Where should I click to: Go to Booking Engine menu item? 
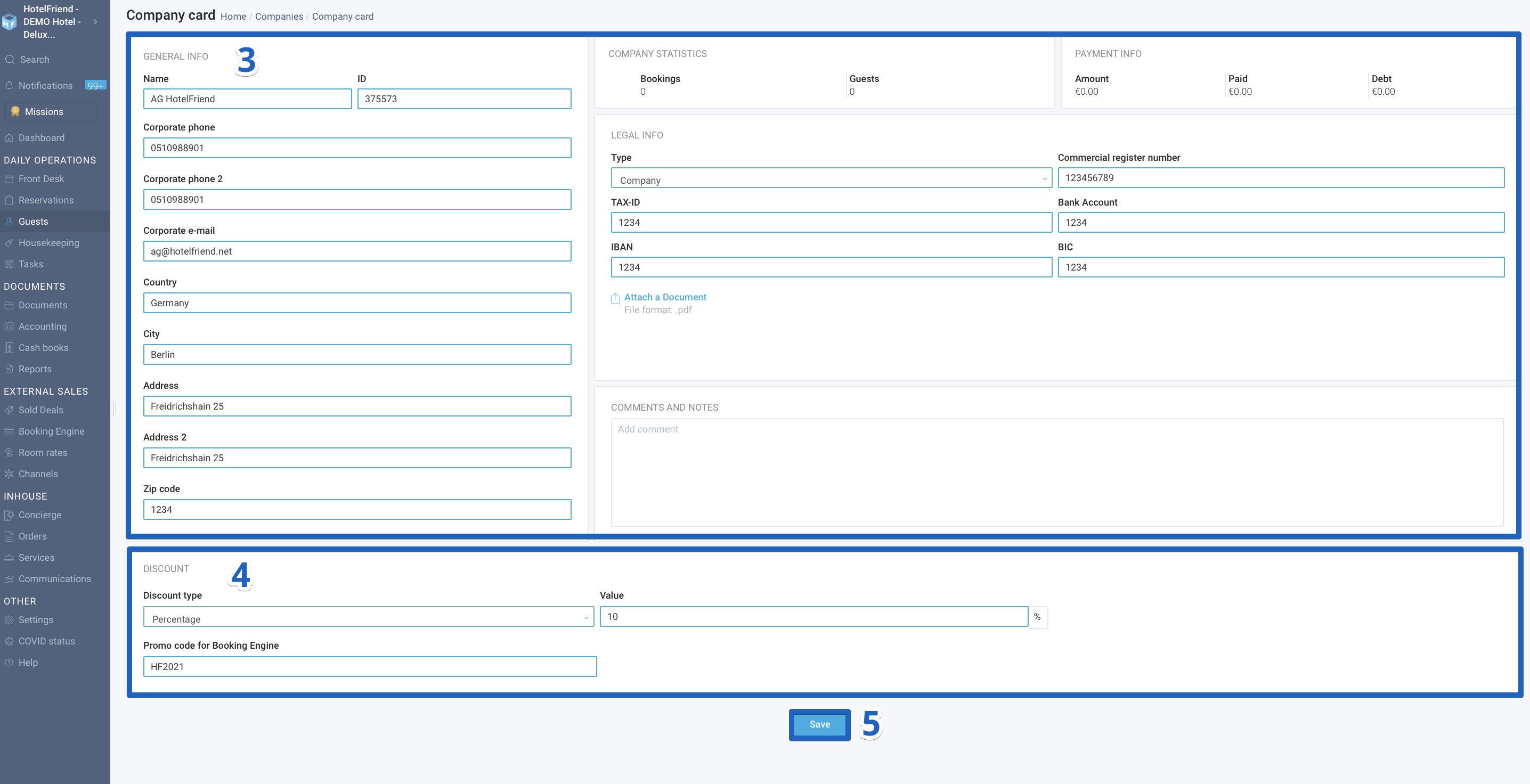pyautogui.click(x=51, y=432)
